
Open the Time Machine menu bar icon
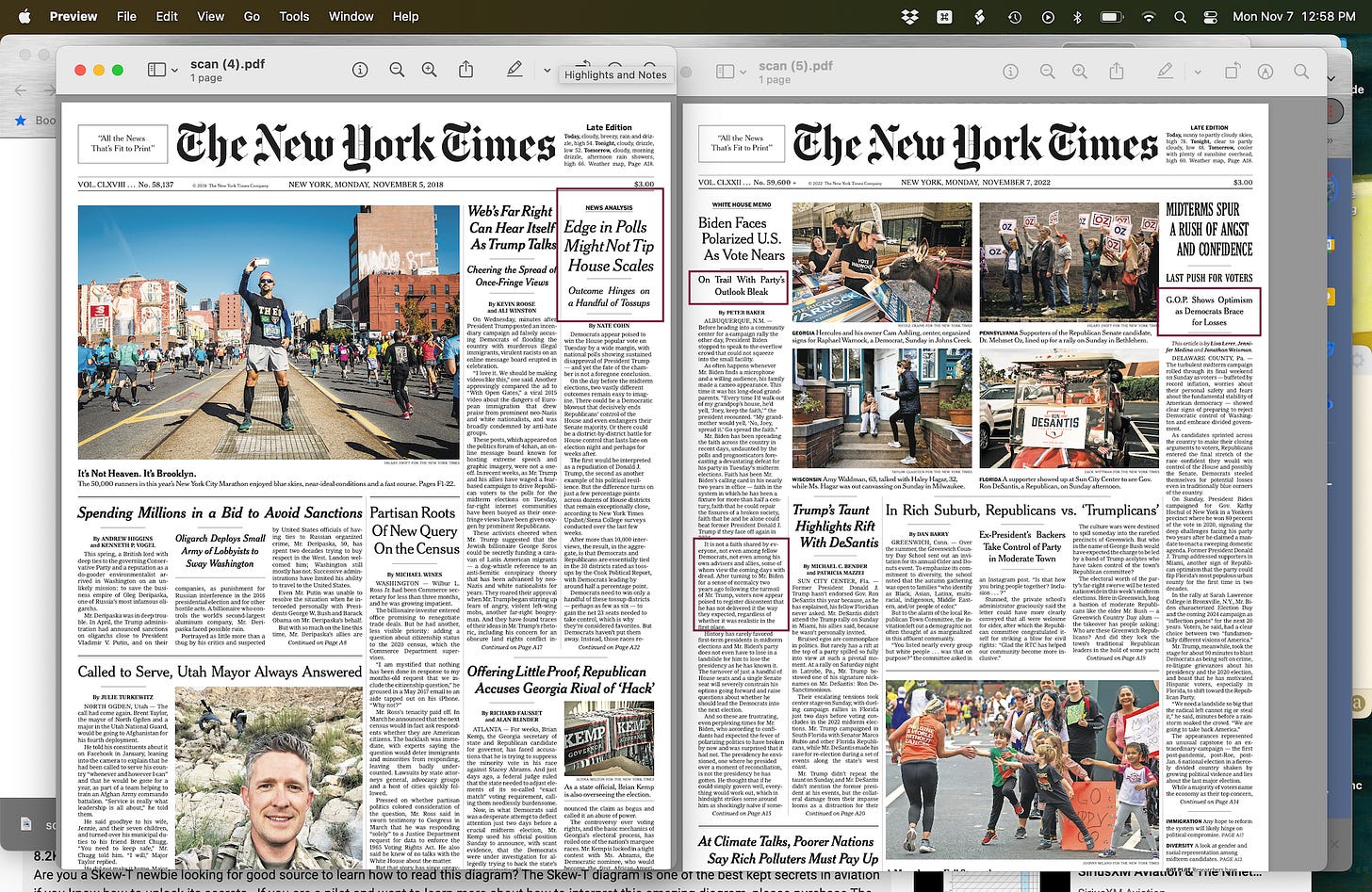tap(1014, 17)
